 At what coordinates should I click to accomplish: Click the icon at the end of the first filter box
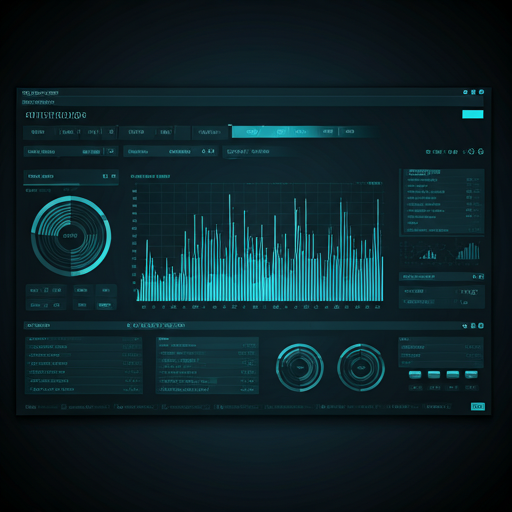pos(111,151)
